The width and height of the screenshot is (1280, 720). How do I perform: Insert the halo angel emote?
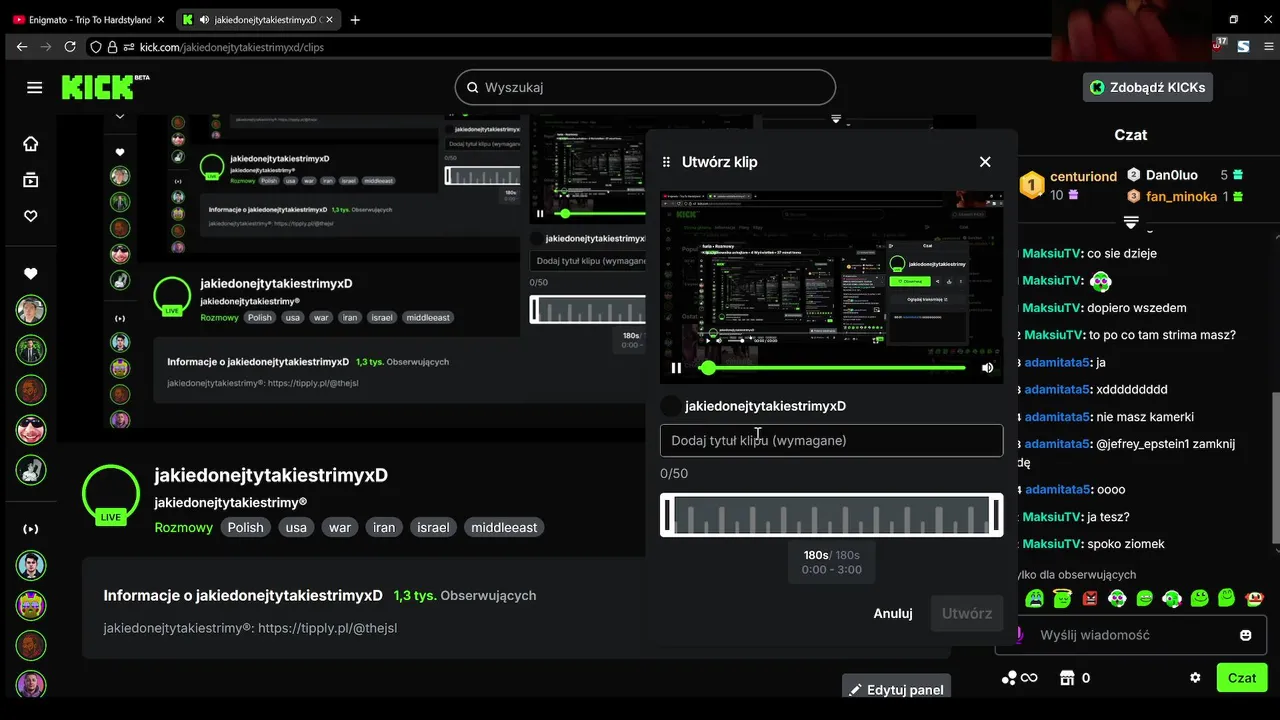[1062, 598]
